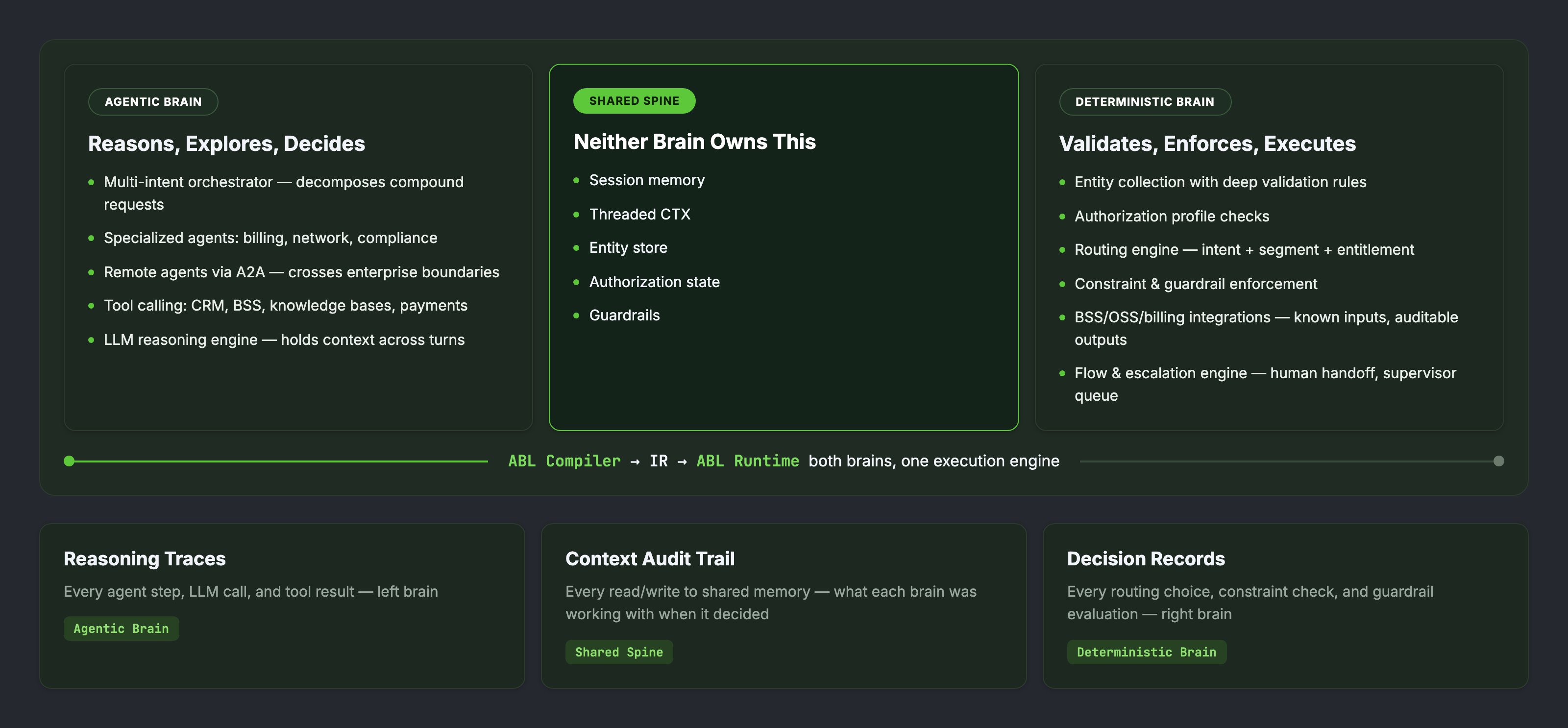The image size is (1568, 728).
Task: Click 'both brains, one execution engine' text
Action: (934, 461)
